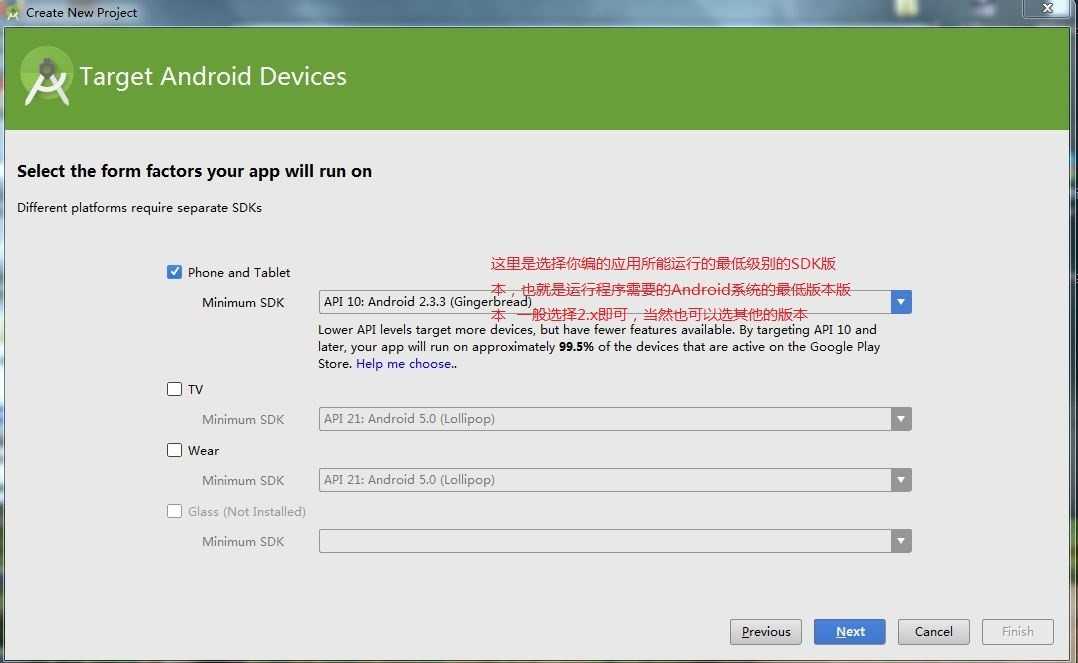Click the Minimum SDK label under Wear
This screenshot has width=1078, height=663.
click(x=243, y=481)
